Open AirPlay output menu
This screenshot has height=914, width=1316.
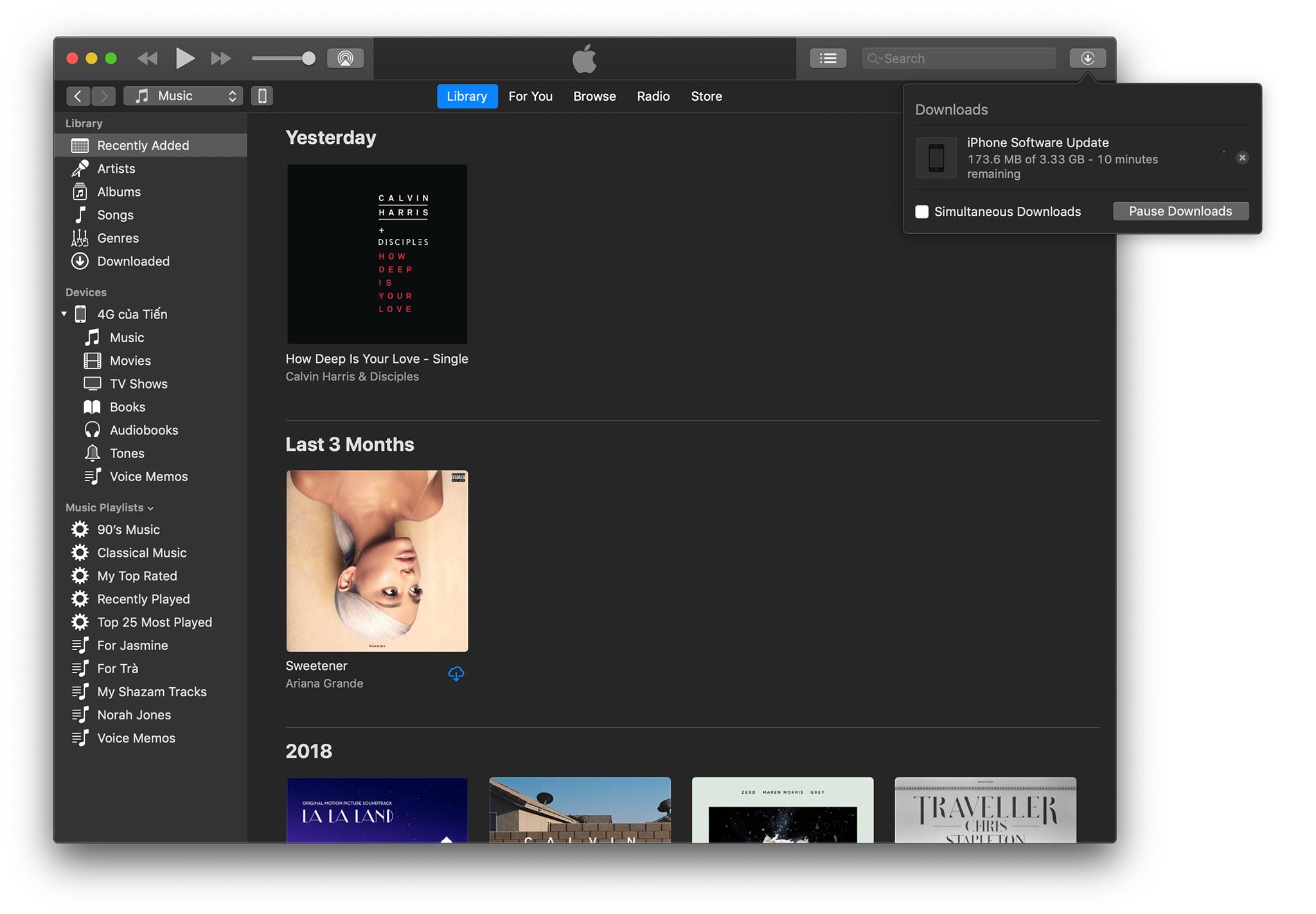pyautogui.click(x=346, y=58)
